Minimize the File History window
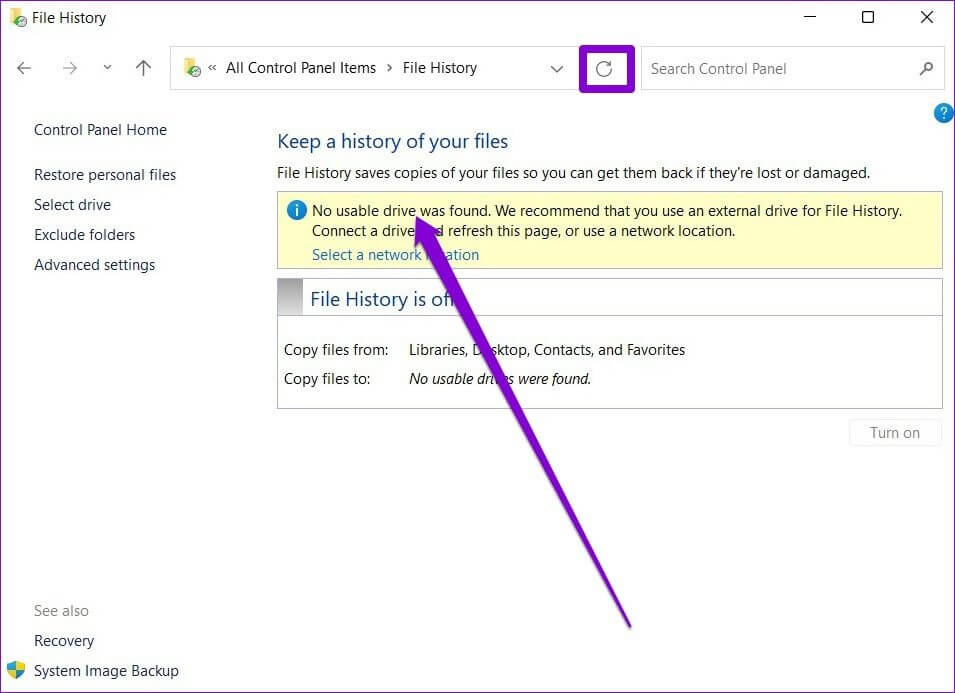955x693 pixels. [810, 17]
